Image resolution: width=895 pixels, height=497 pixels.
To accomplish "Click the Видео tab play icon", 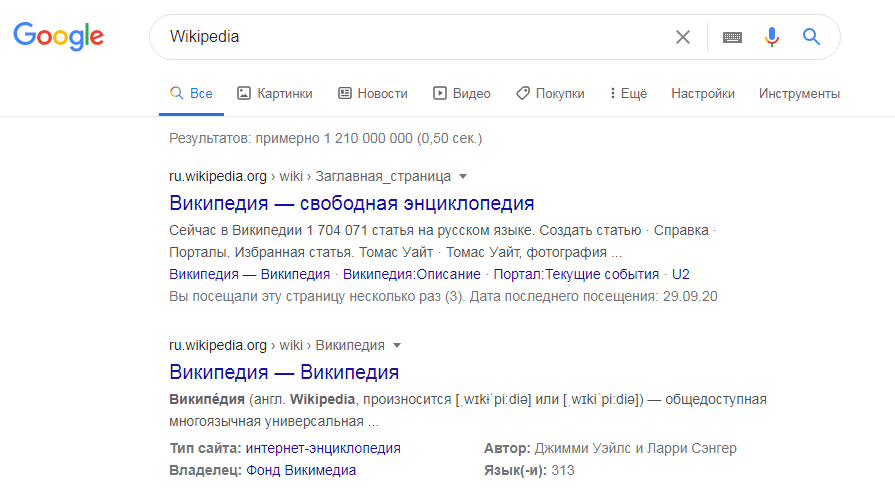I will [x=440, y=93].
